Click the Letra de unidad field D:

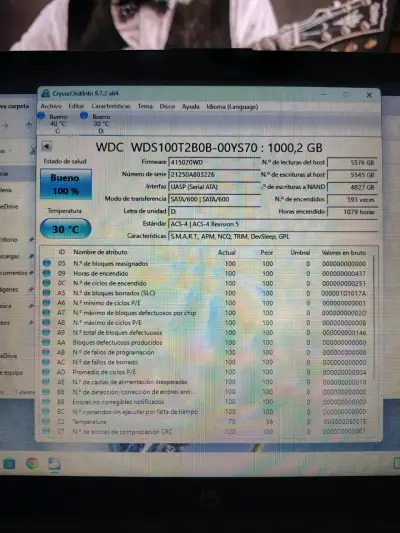click(214, 211)
